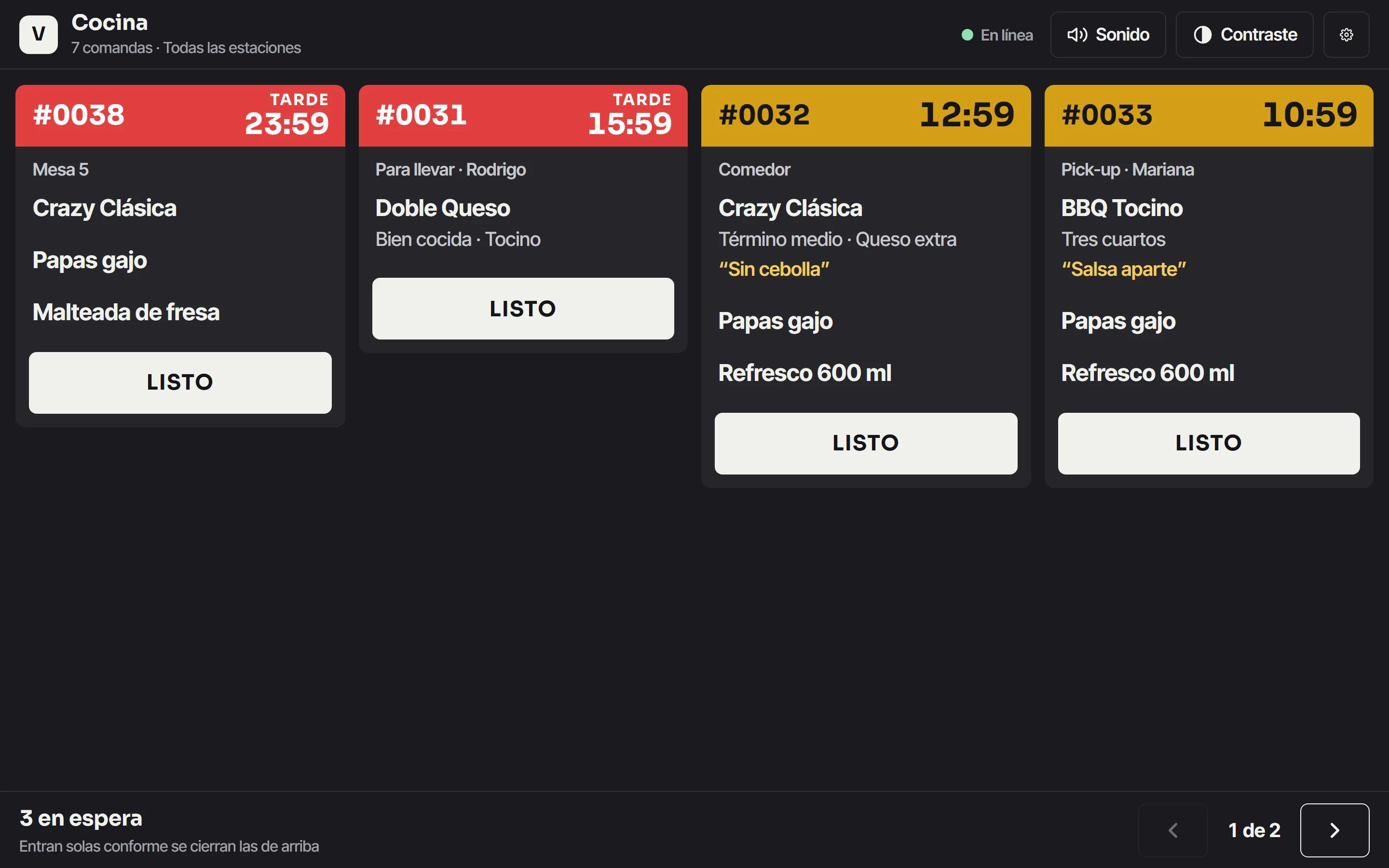Screen dimensions: 1389x868
Task: Click "Refresco 600 ml" in order #0032
Action: [x=804, y=373]
